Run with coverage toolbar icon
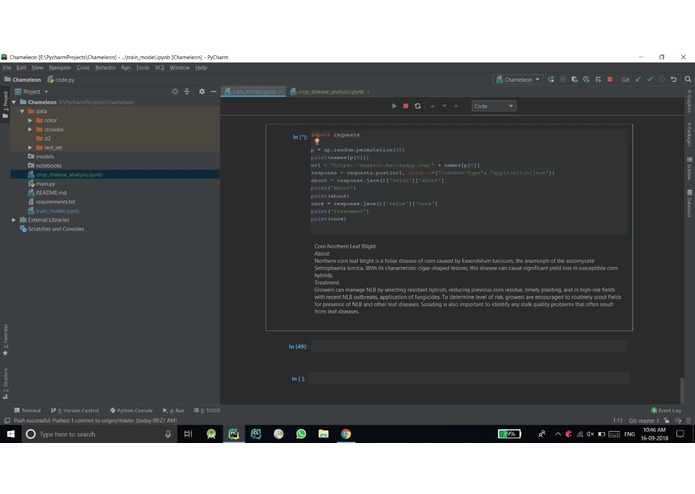The image size is (695, 494). click(x=574, y=79)
